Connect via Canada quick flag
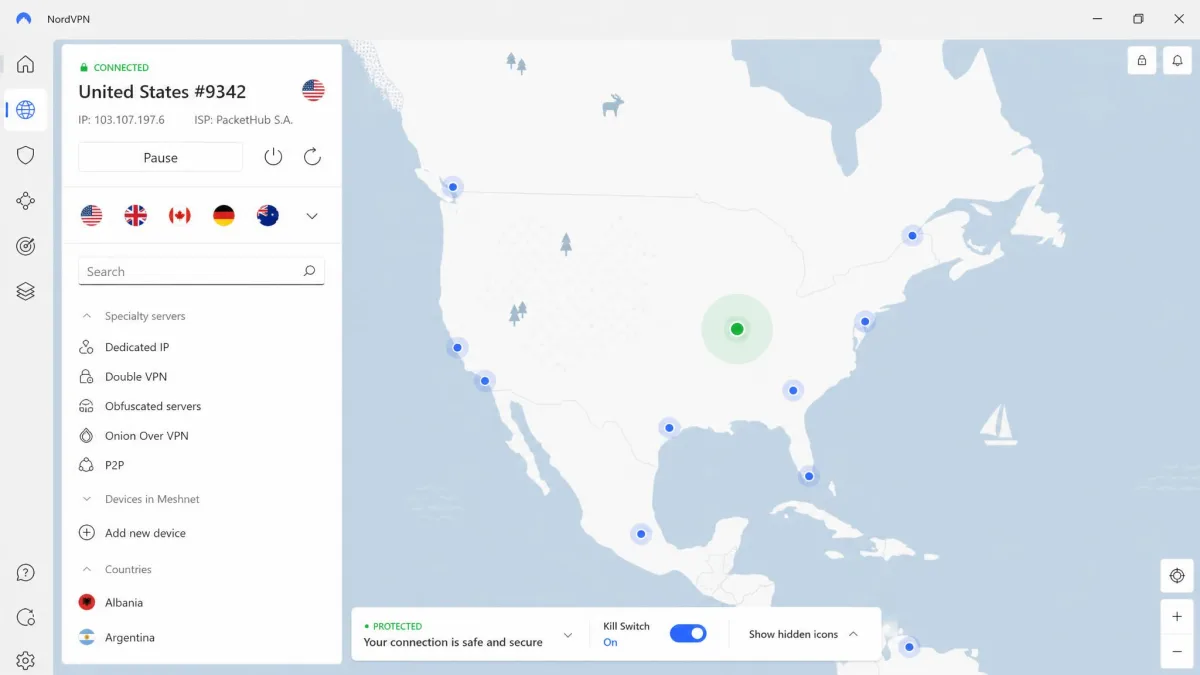 tap(179, 215)
